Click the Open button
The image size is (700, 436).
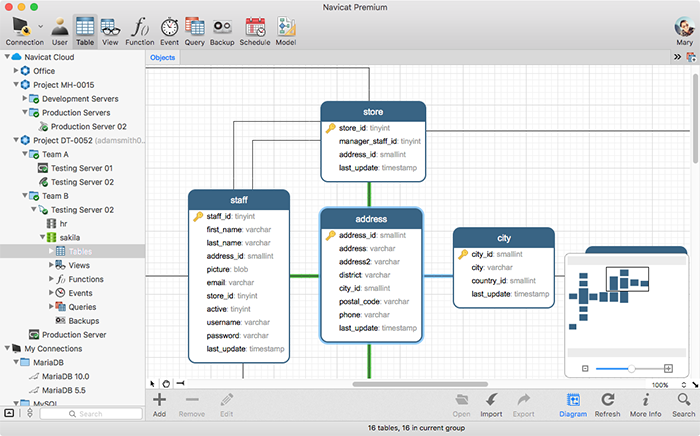pos(461,405)
